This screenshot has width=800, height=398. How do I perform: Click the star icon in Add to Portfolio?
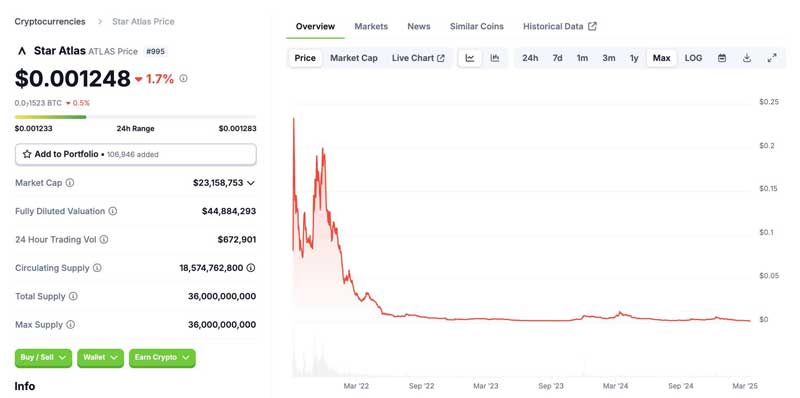coord(27,154)
